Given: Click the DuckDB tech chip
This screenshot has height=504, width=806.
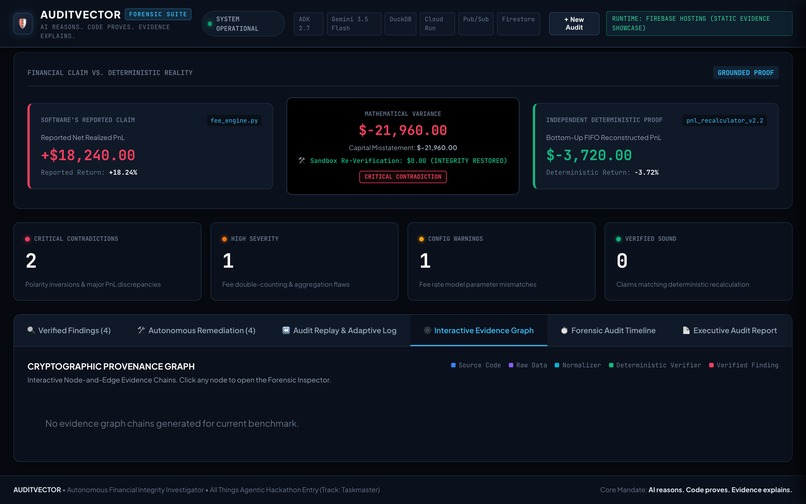Looking at the screenshot, I should tap(400, 24).
